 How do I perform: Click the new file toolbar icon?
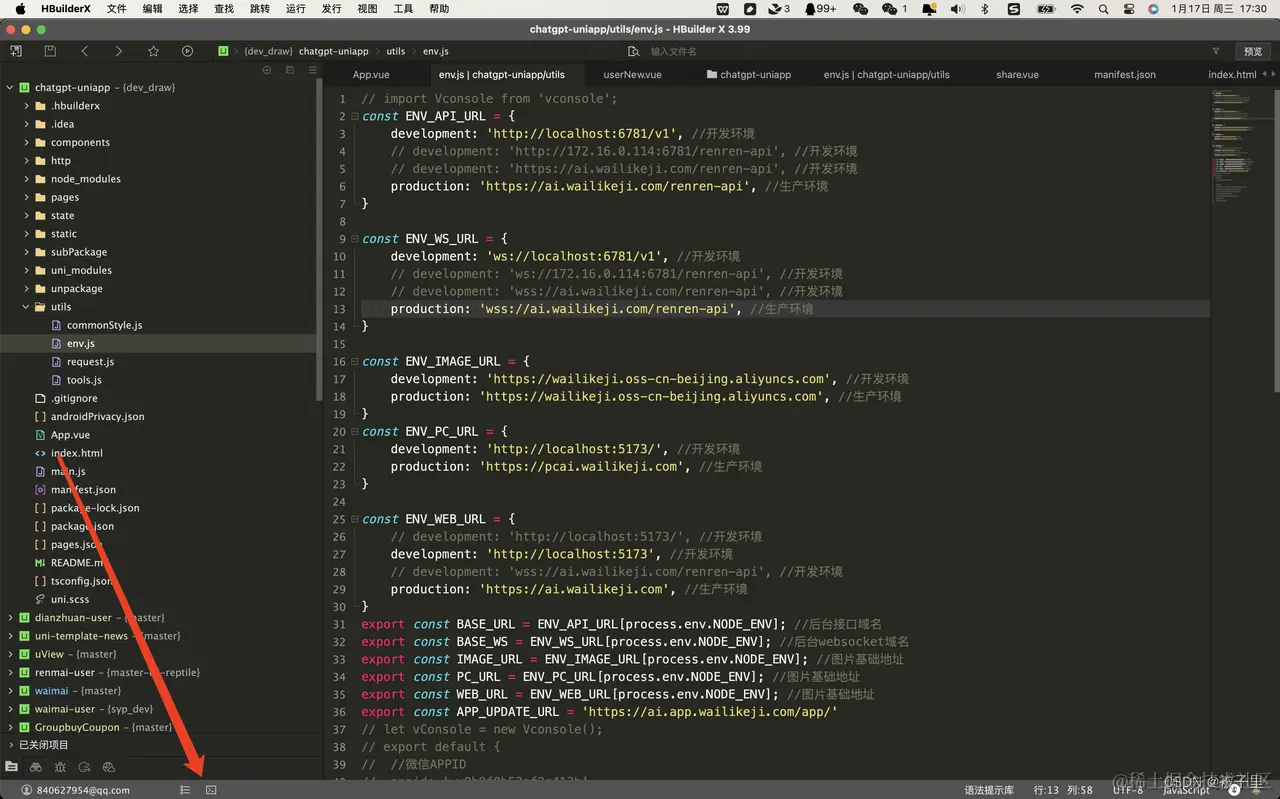16,51
